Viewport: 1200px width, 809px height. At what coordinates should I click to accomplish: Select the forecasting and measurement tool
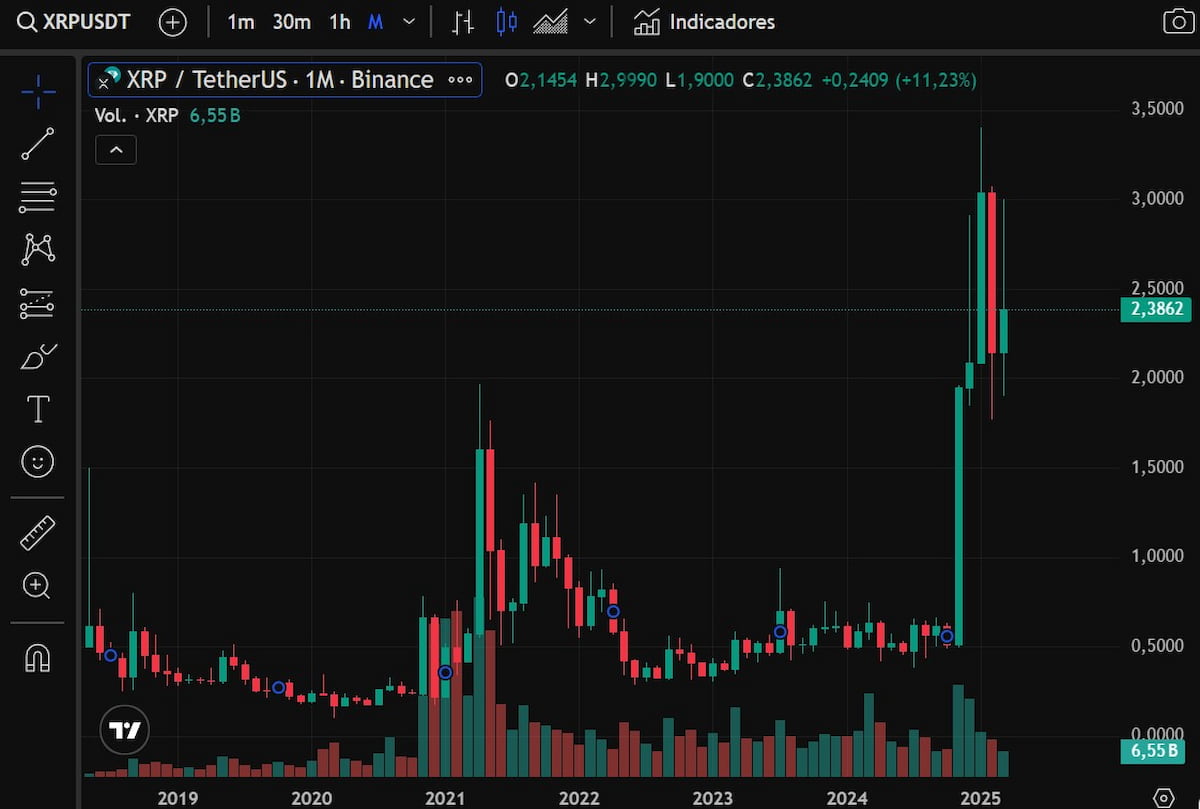pos(38,303)
